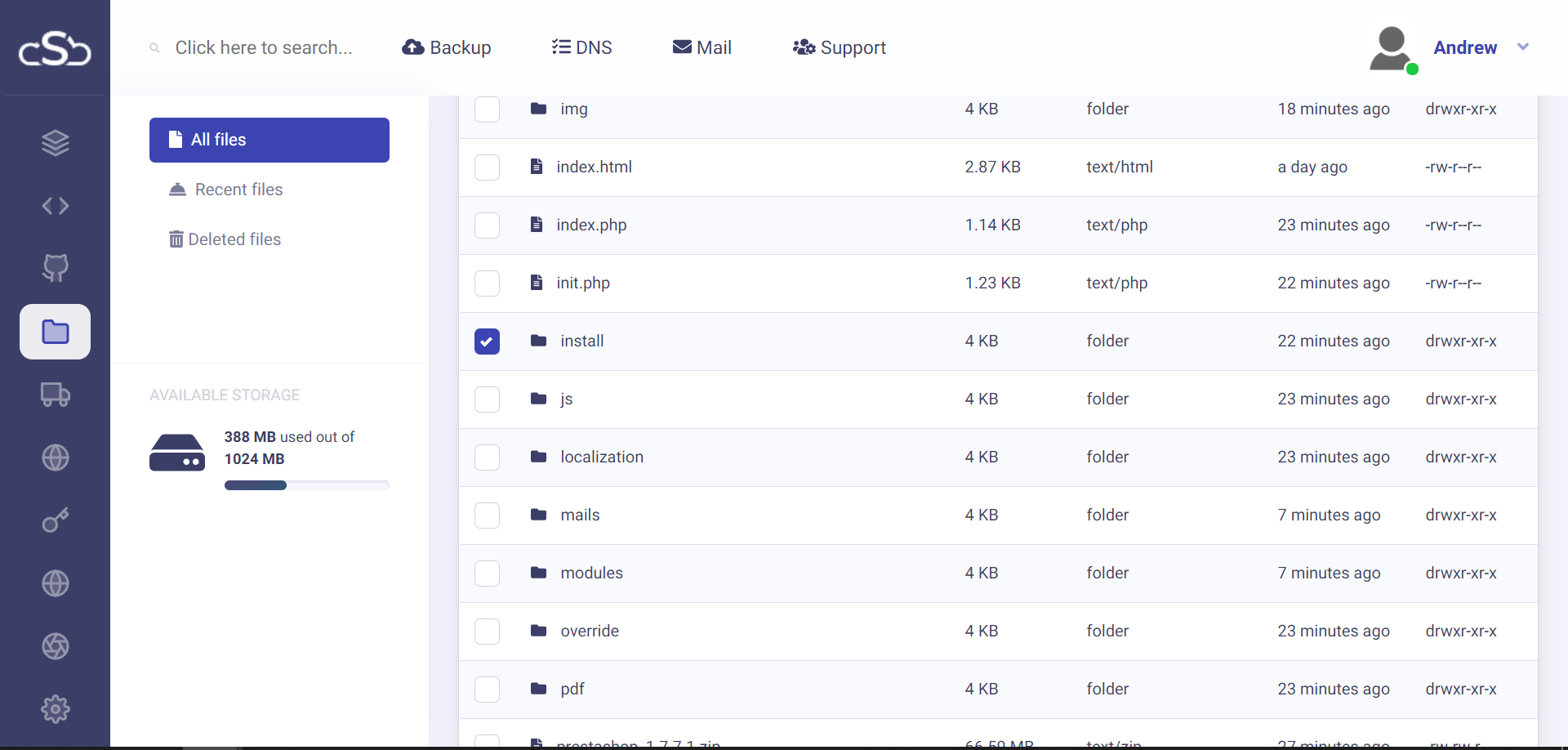
Task: Click the storage usage progress bar
Action: pos(306,485)
